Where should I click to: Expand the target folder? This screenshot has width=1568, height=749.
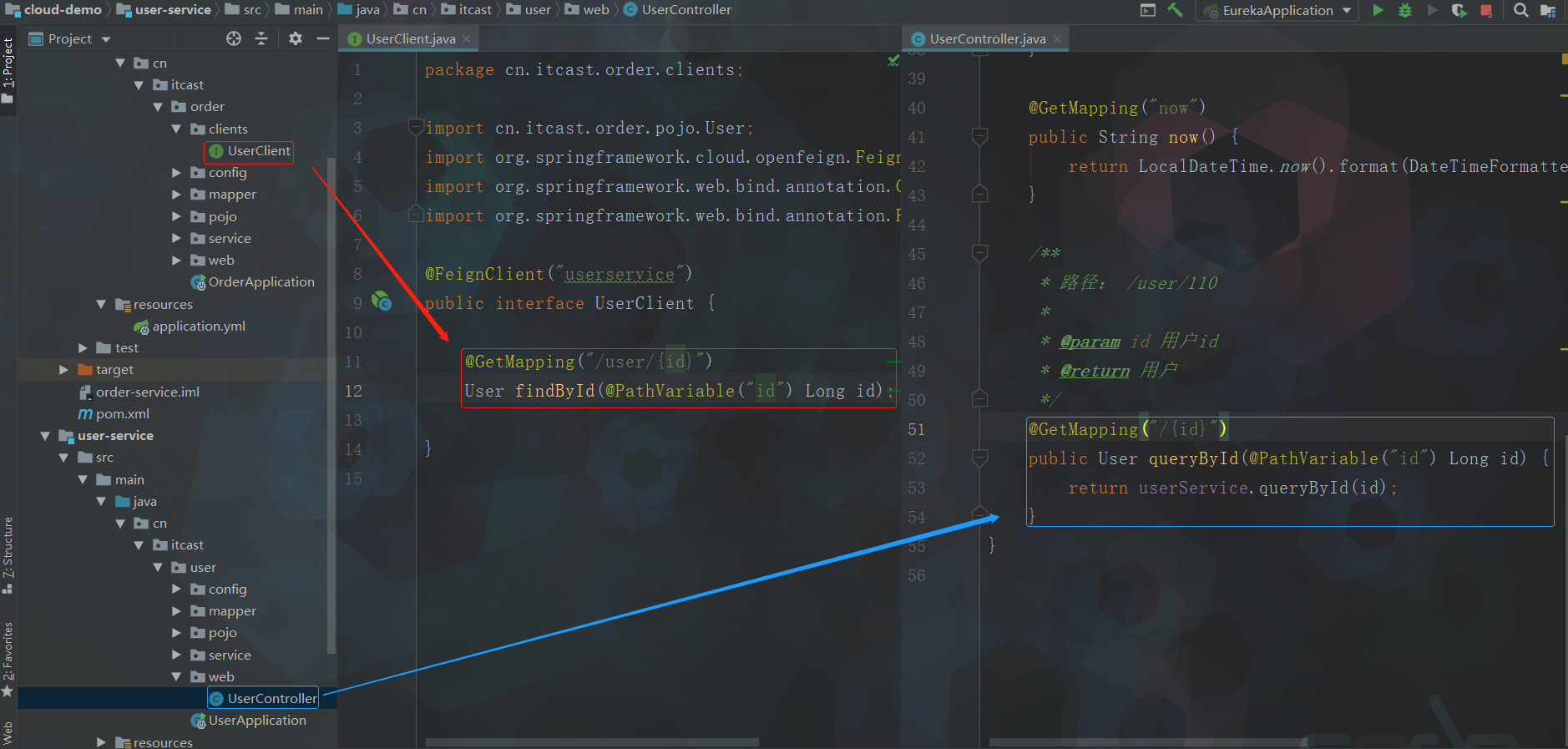(x=63, y=369)
